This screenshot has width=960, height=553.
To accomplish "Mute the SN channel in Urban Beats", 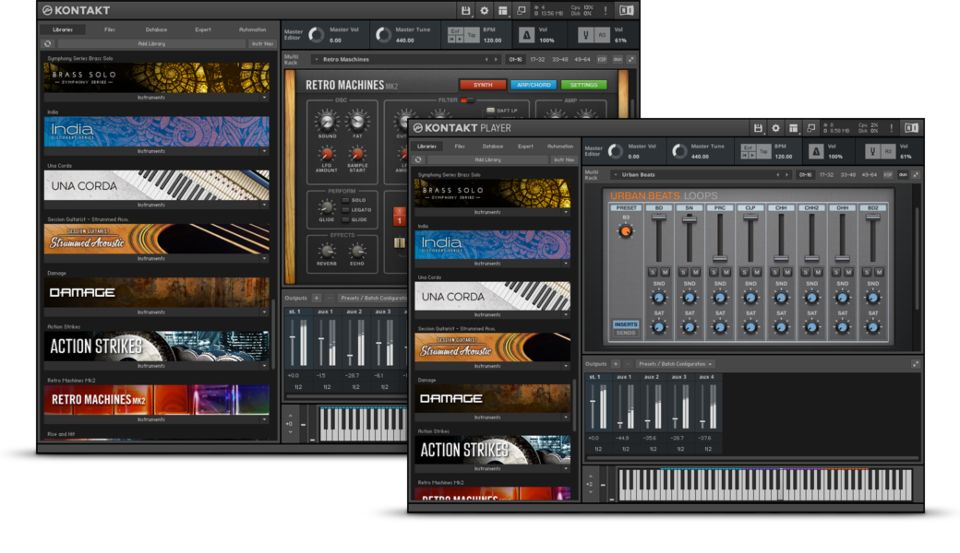I will 695,272.
